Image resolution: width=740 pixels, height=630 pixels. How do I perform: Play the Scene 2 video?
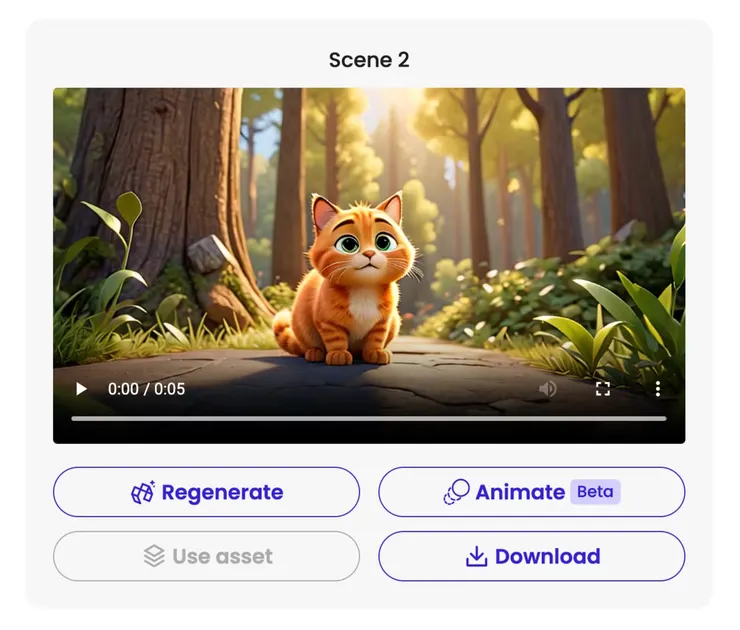pyautogui.click(x=81, y=389)
